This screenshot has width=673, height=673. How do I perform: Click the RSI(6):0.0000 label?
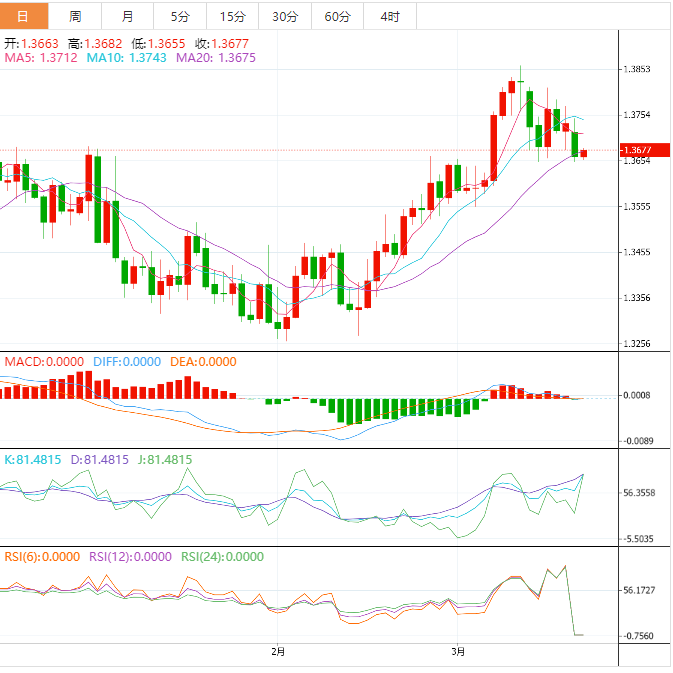pyautogui.click(x=42, y=557)
